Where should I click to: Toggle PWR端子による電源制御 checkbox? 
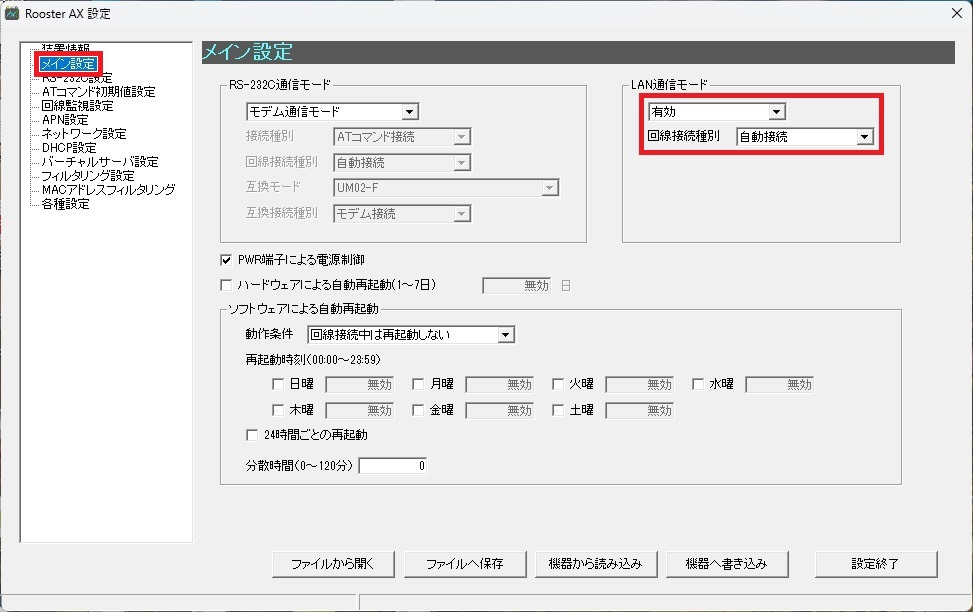coord(226,260)
